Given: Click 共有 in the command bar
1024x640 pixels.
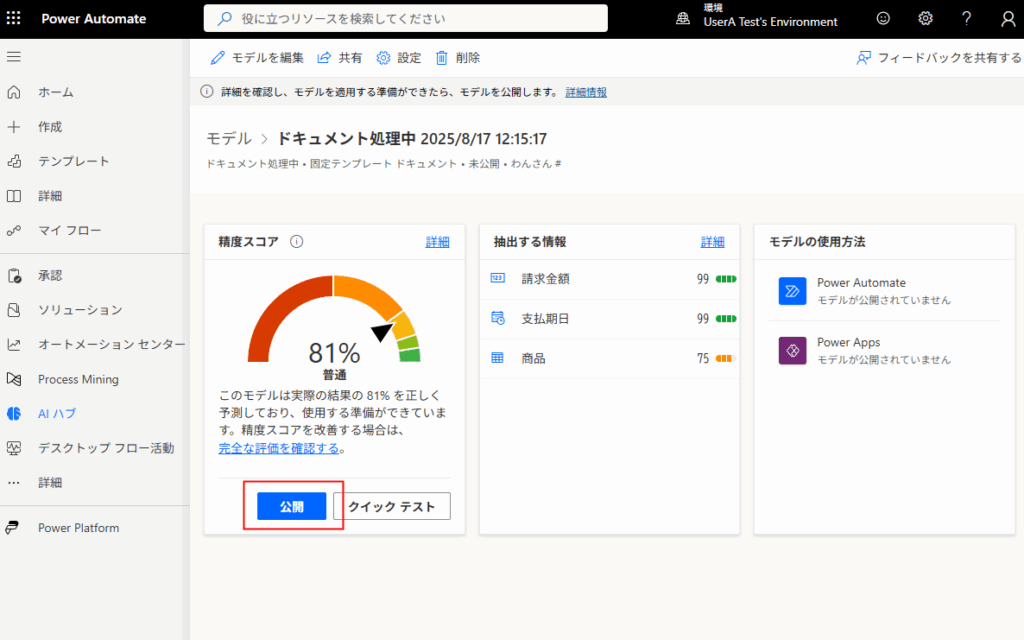Looking at the screenshot, I should pos(340,57).
